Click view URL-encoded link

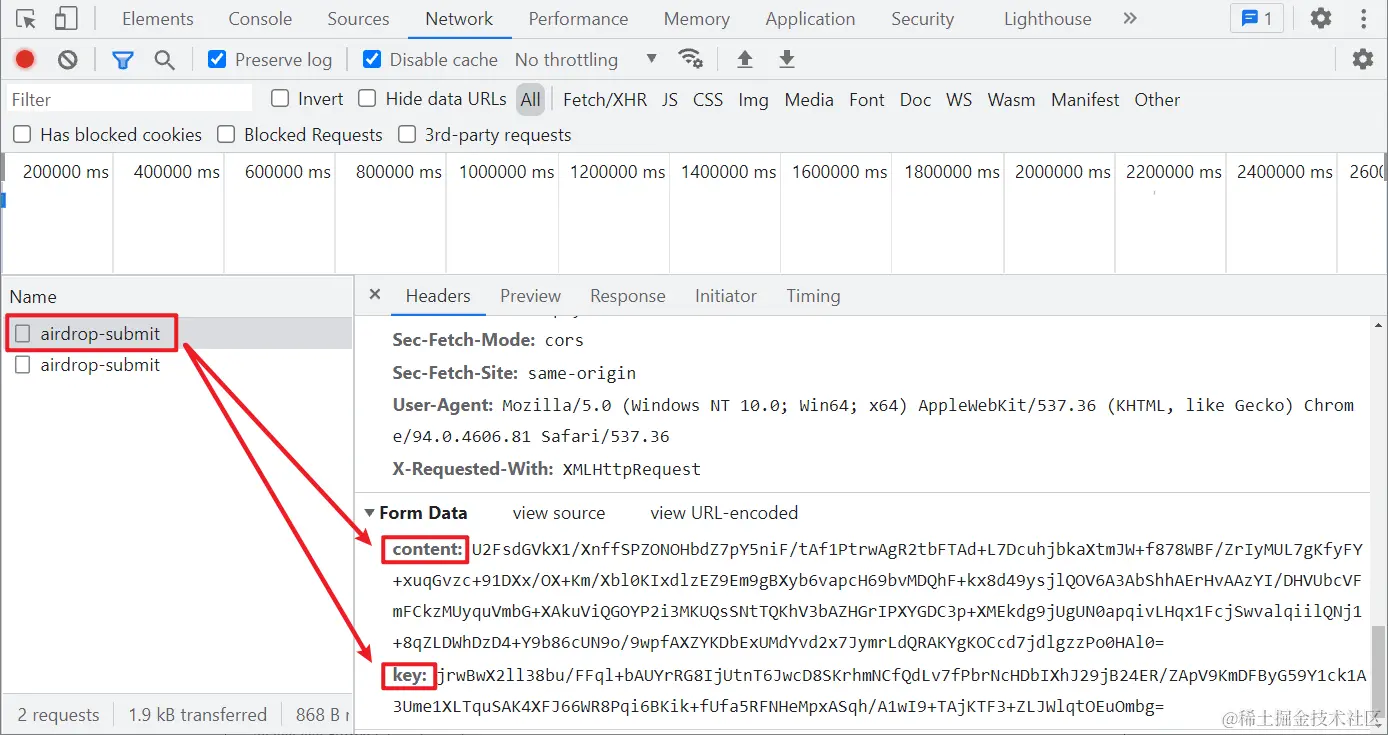pyautogui.click(x=724, y=513)
